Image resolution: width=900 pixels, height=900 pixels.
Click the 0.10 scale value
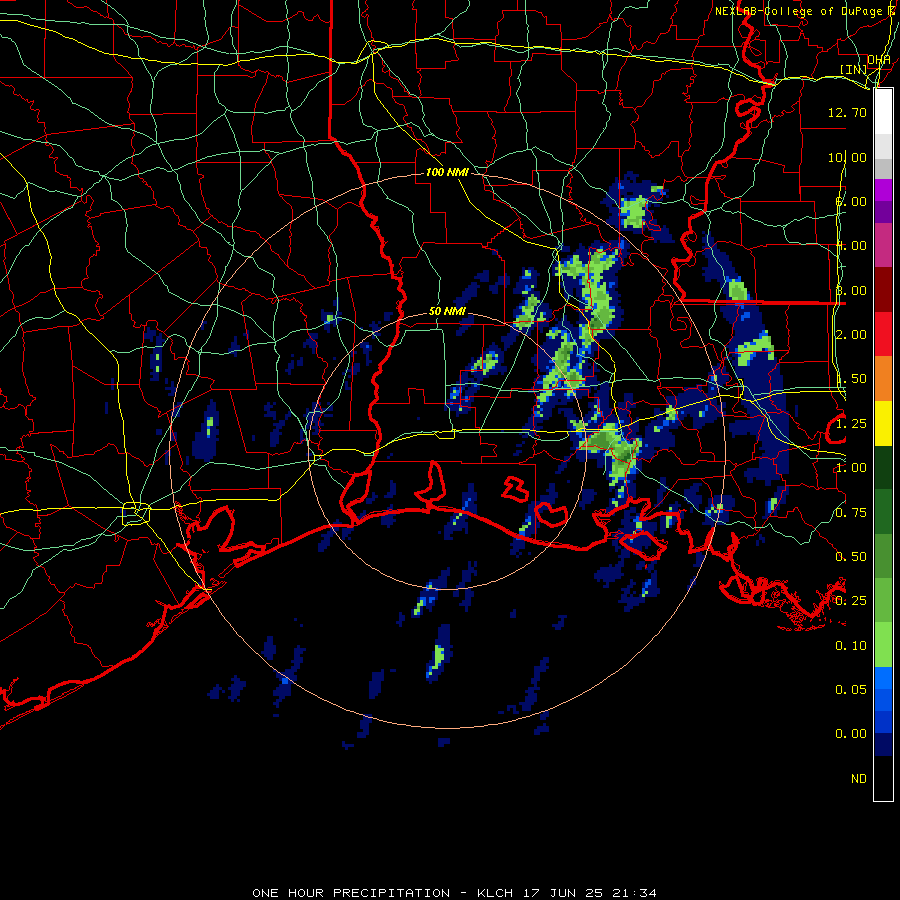[x=851, y=646]
